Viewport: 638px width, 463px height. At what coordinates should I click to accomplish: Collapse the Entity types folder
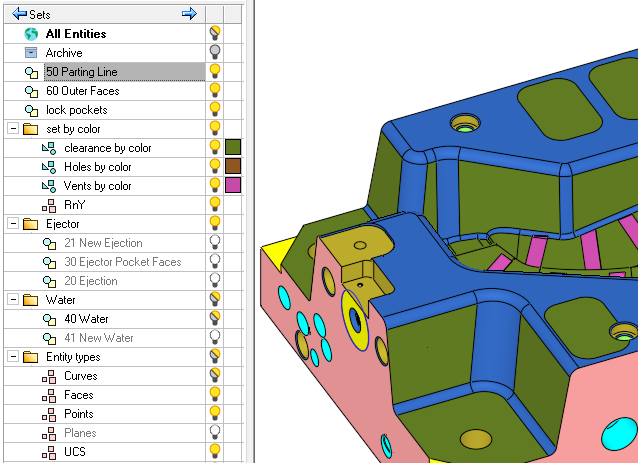coord(12,357)
